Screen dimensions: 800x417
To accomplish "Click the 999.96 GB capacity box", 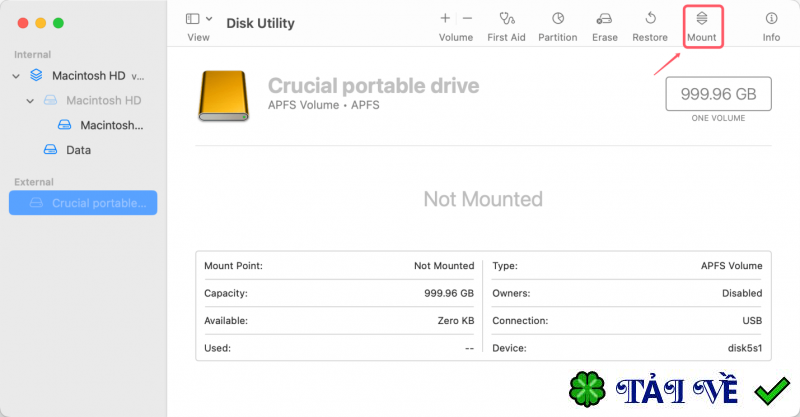I will [x=718, y=94].
